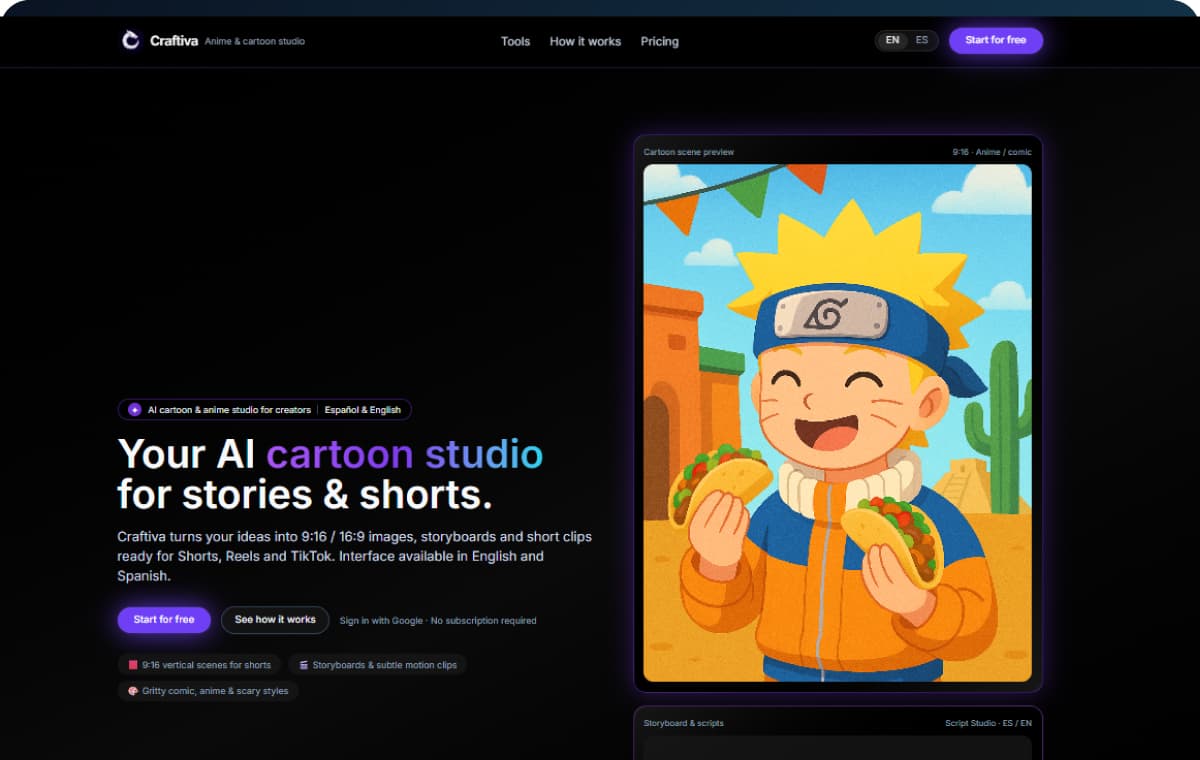Click the Craftiva spiral logo icon
This screenshot has height=760, width=1200.
[131, 40]
